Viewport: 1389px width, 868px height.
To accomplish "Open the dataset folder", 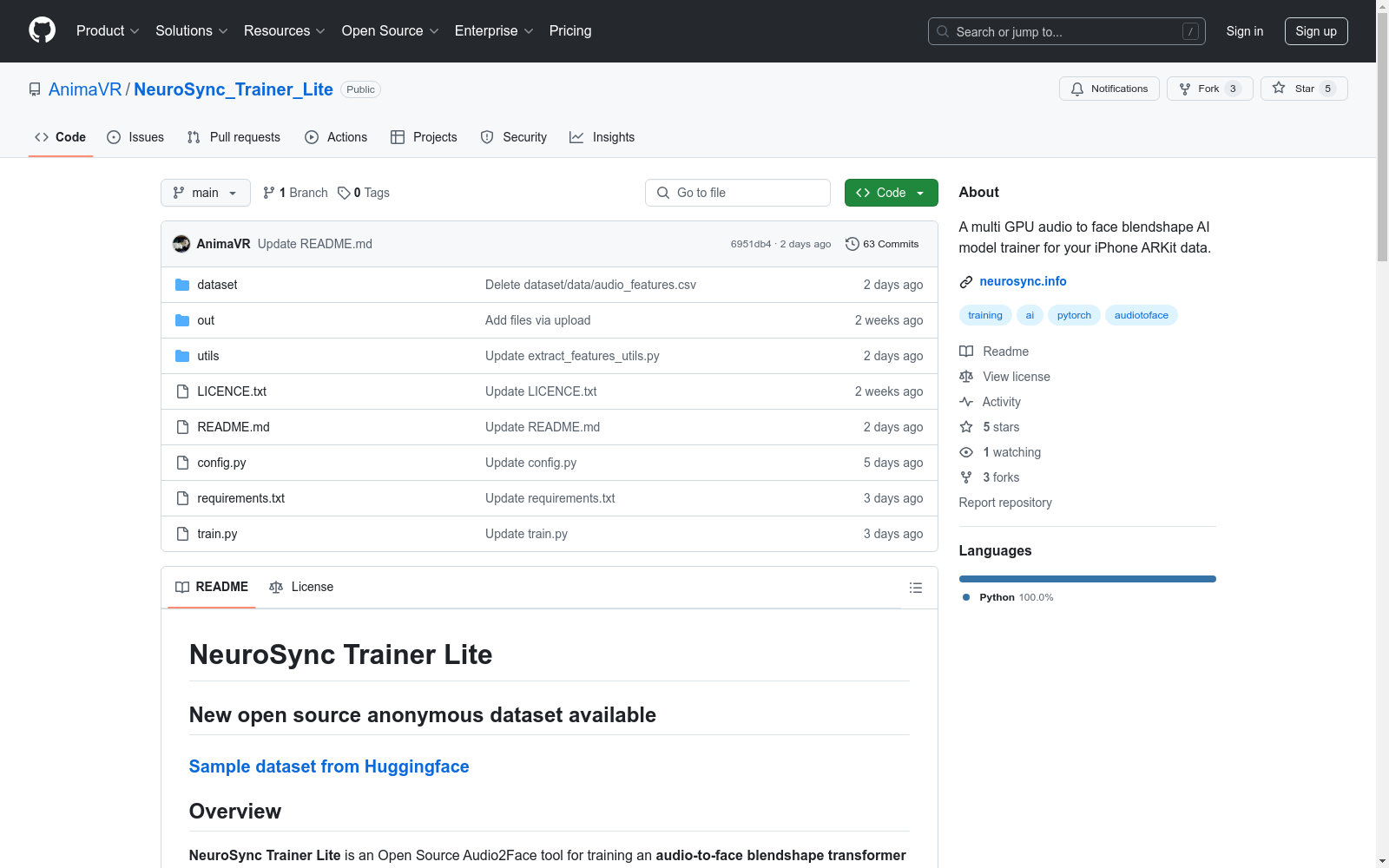I will 217,285.
